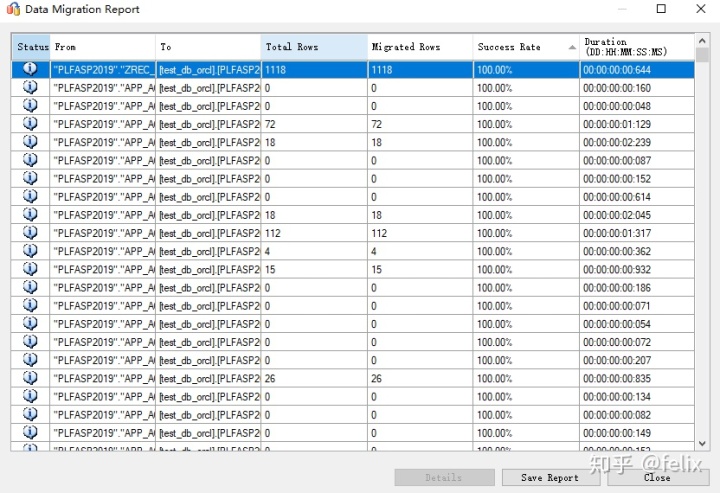
Task: Click Data Migration Report title bar app icon
Action: (x=13, y=9)
